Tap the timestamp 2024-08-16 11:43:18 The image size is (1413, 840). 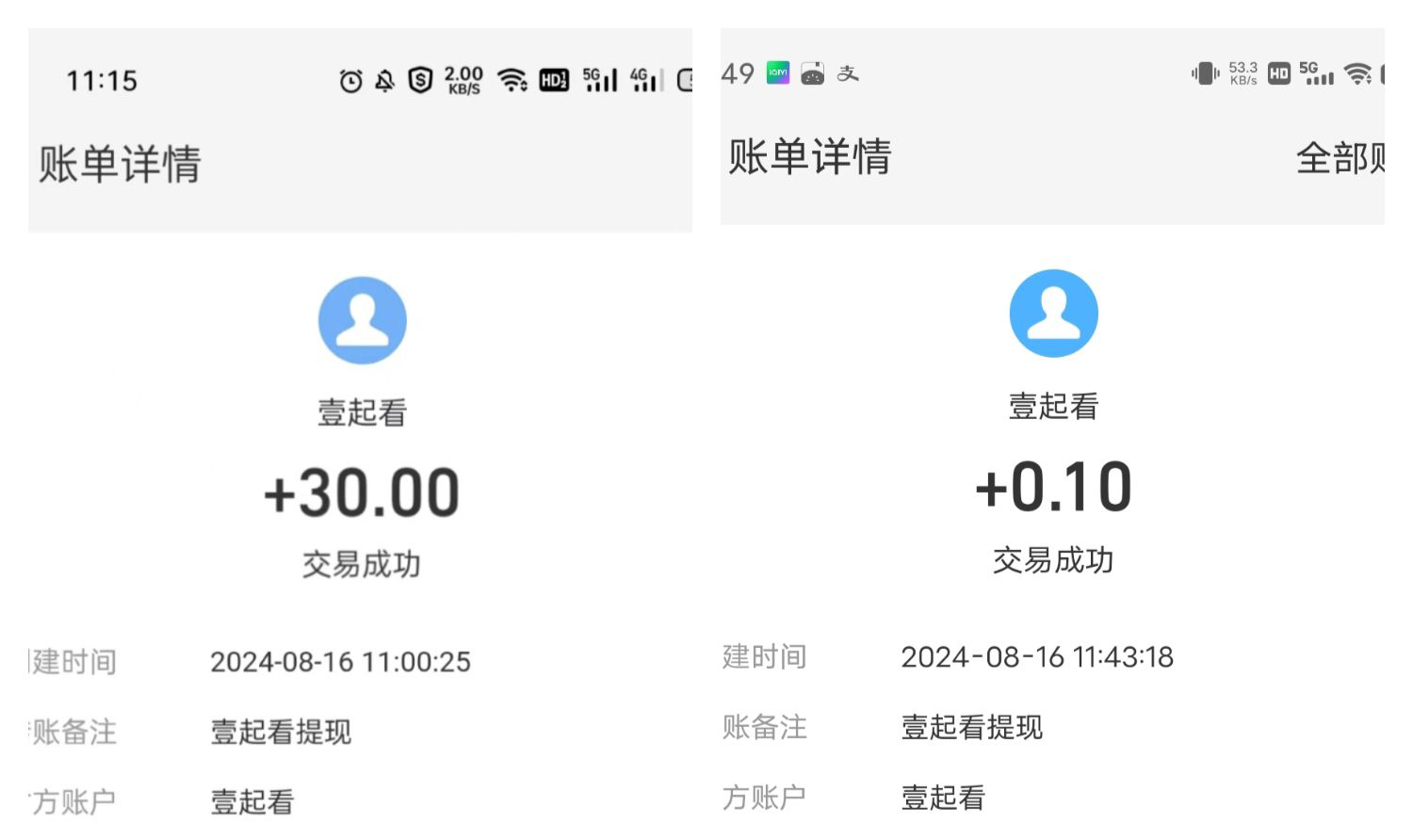coord(1037,657)
